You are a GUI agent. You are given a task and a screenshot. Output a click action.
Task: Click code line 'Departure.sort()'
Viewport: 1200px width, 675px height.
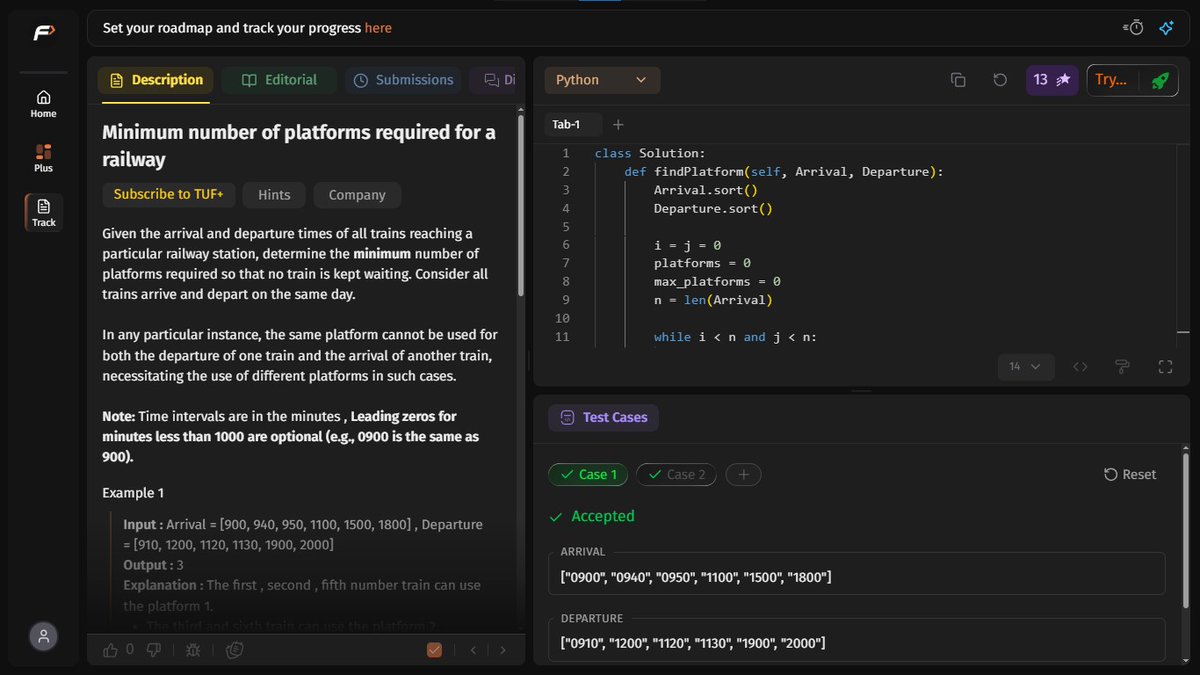tap(714, 209)
